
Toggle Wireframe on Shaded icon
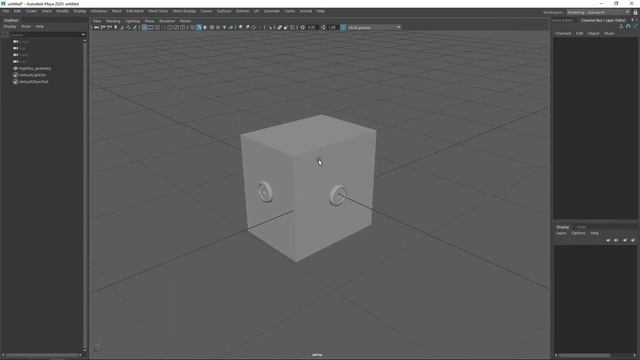click(211, 28)
